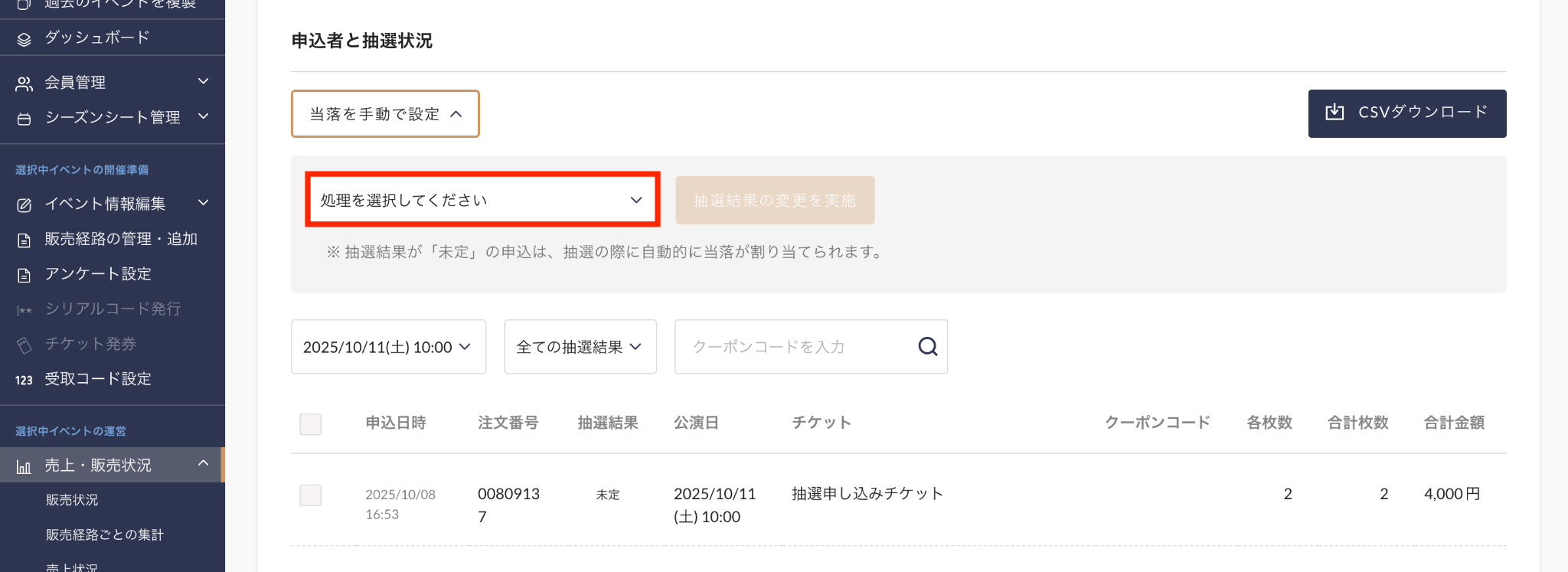Click the event info edit pencil icon

coord(24,204)
